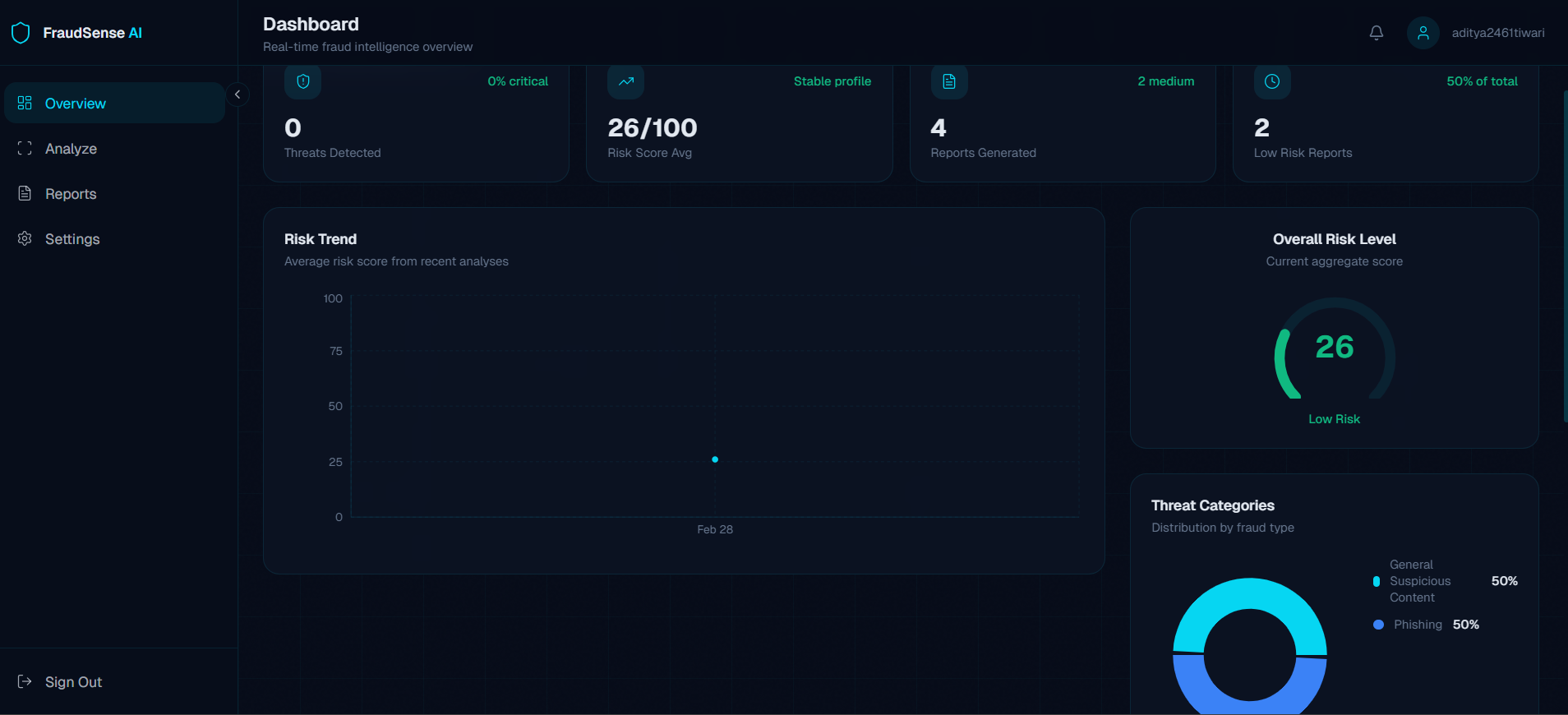Open the notifications bell
Viewport: 1568px width, 715px height.
[x=1377, y=33]
